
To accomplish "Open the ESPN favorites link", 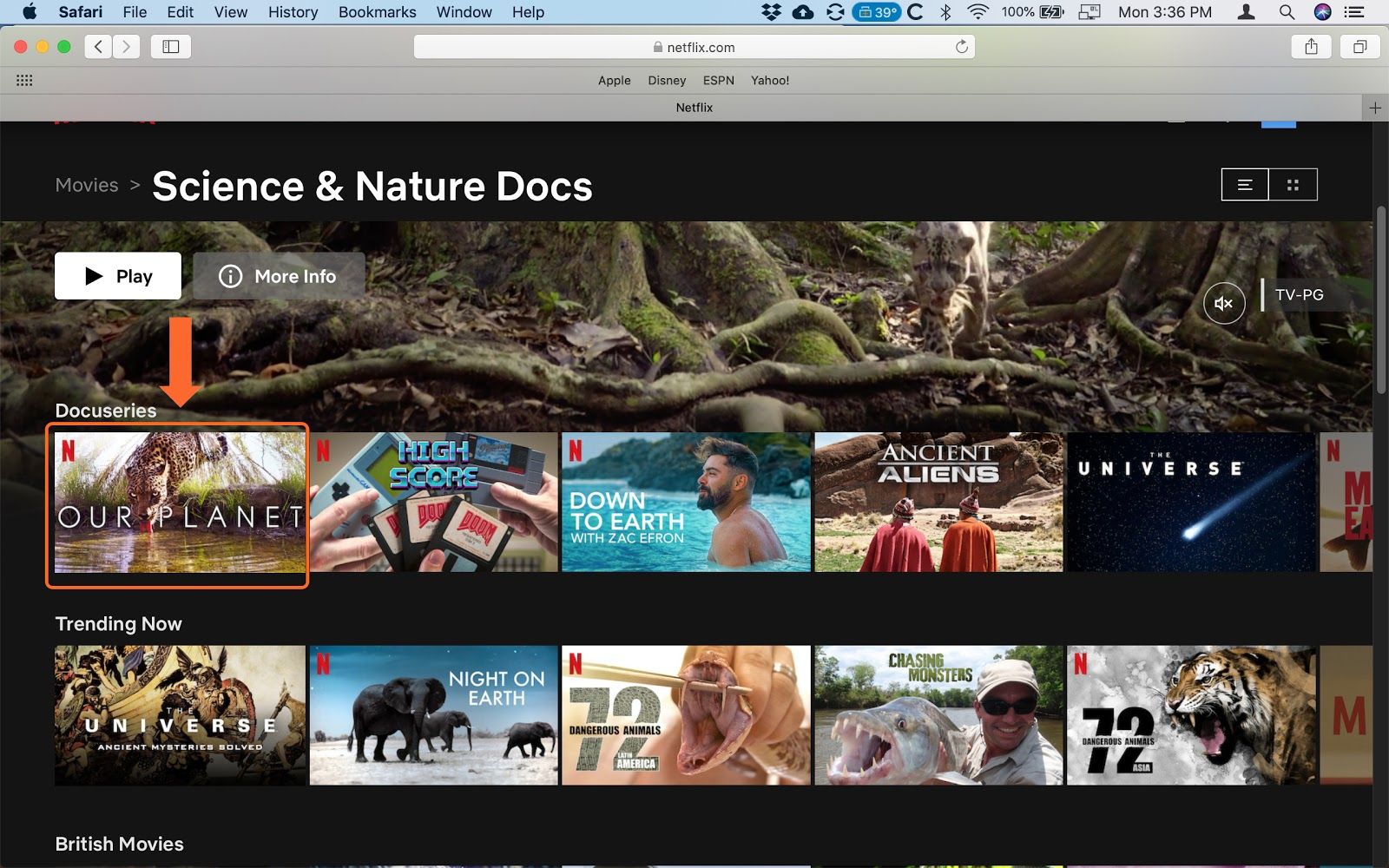I will coord(719,80).
